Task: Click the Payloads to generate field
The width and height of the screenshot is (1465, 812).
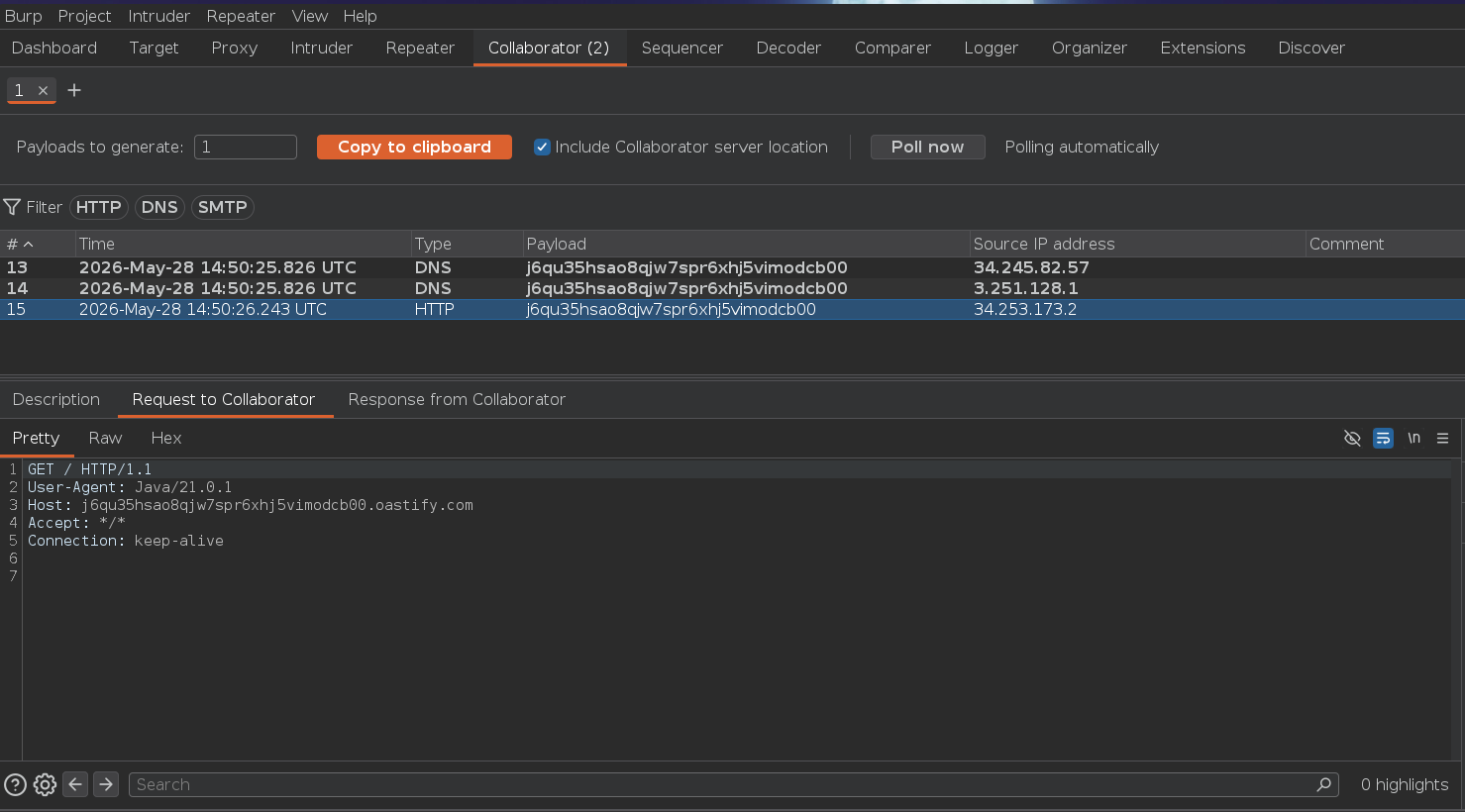Action: pos(246,147)
